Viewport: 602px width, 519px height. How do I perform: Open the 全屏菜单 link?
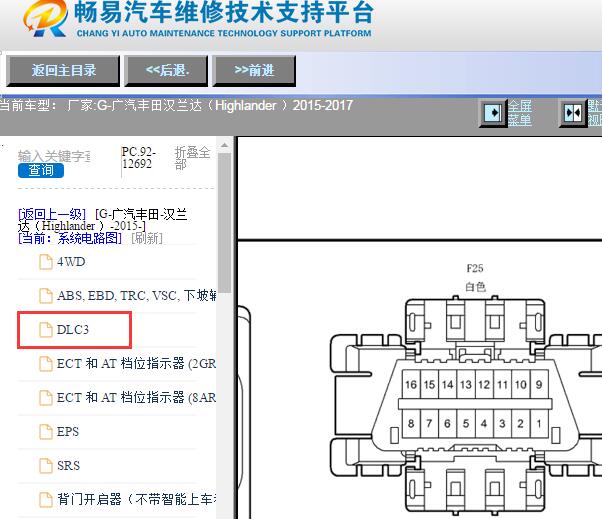520,113
